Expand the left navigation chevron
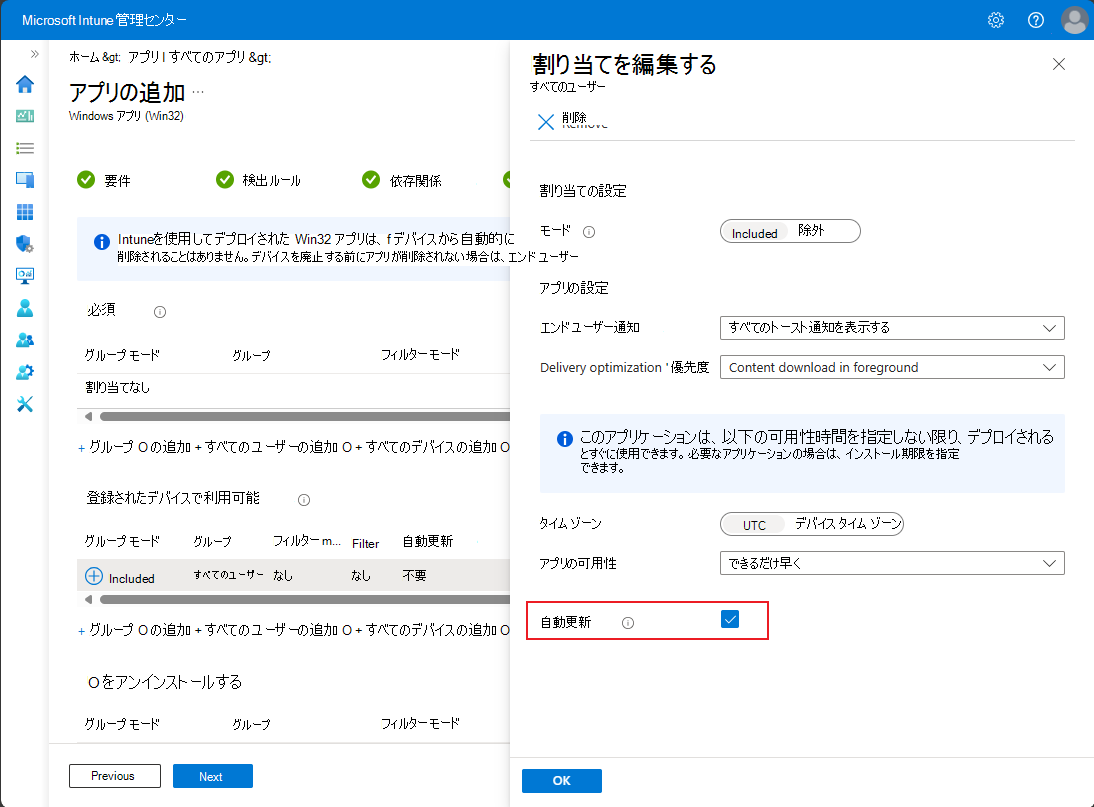This screenshot has height=807, width=1094. (x=34, y=54)
